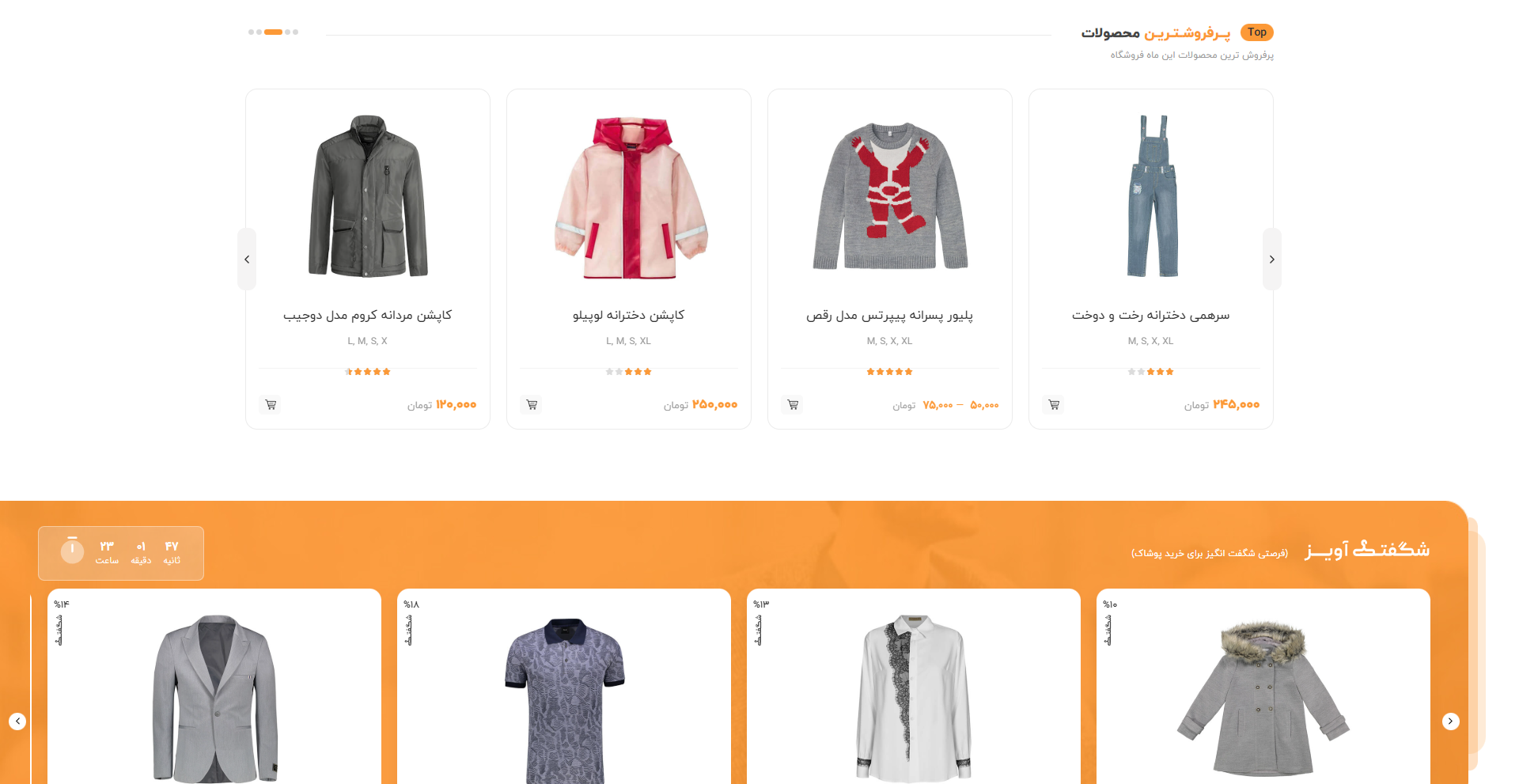Go to next slide in orange deals section

(1450, 721)
